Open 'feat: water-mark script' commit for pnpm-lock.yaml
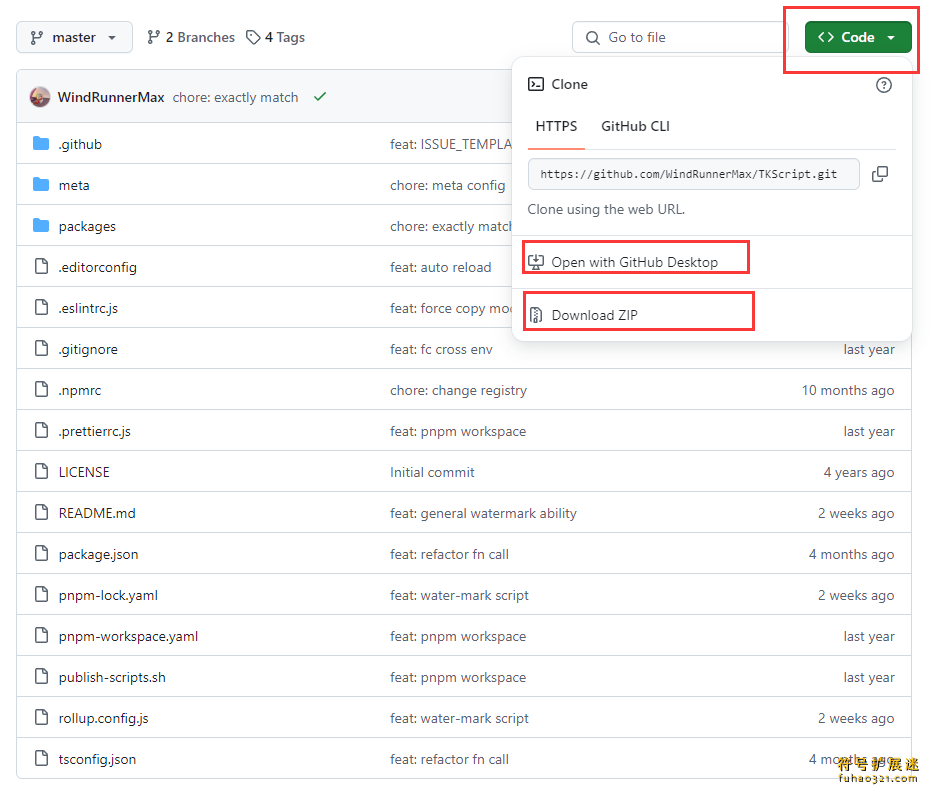Image resolution: width=933 pixels, height=793 pixels. coord(459,595)
